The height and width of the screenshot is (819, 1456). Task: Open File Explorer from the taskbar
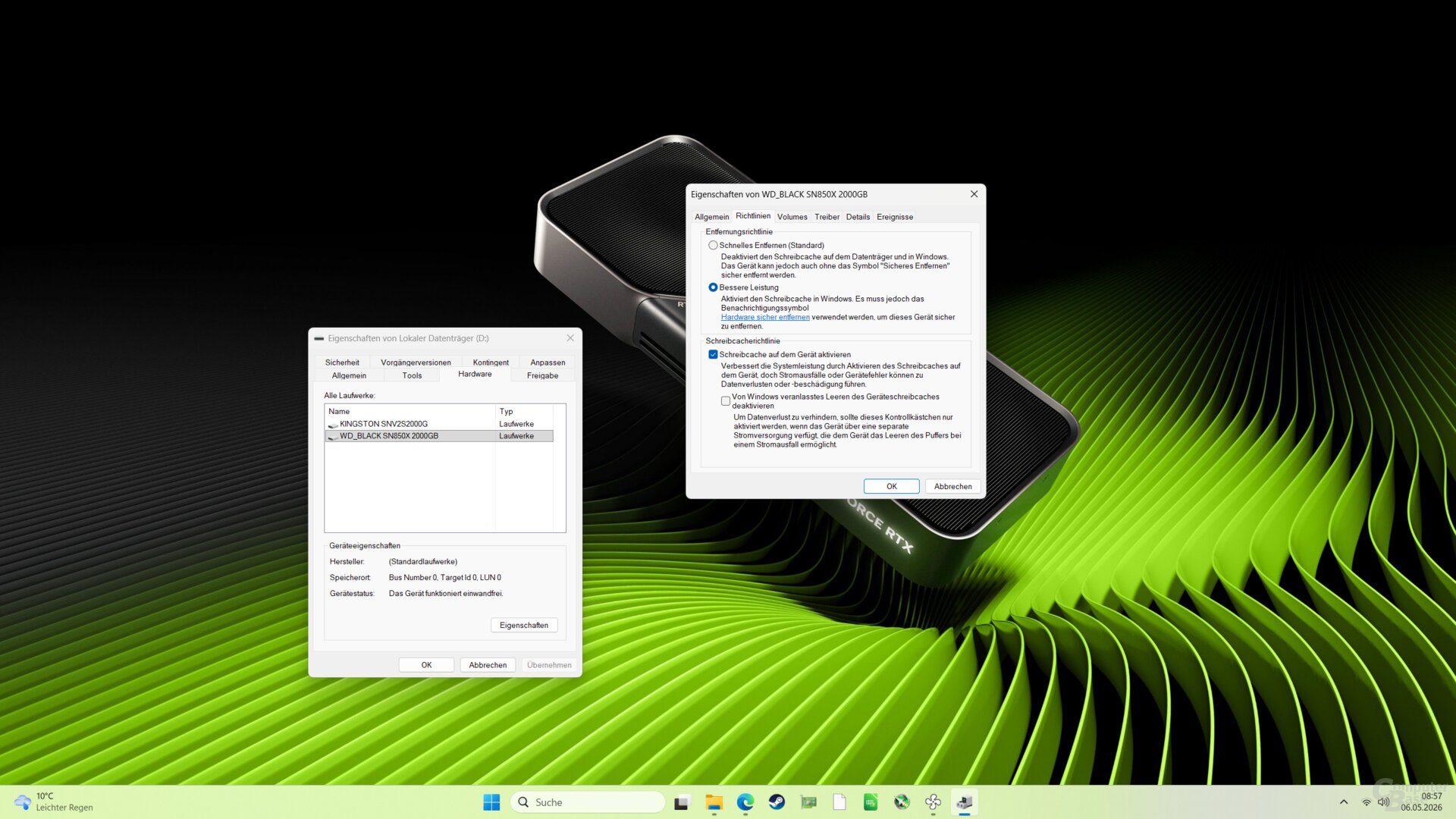714,802
